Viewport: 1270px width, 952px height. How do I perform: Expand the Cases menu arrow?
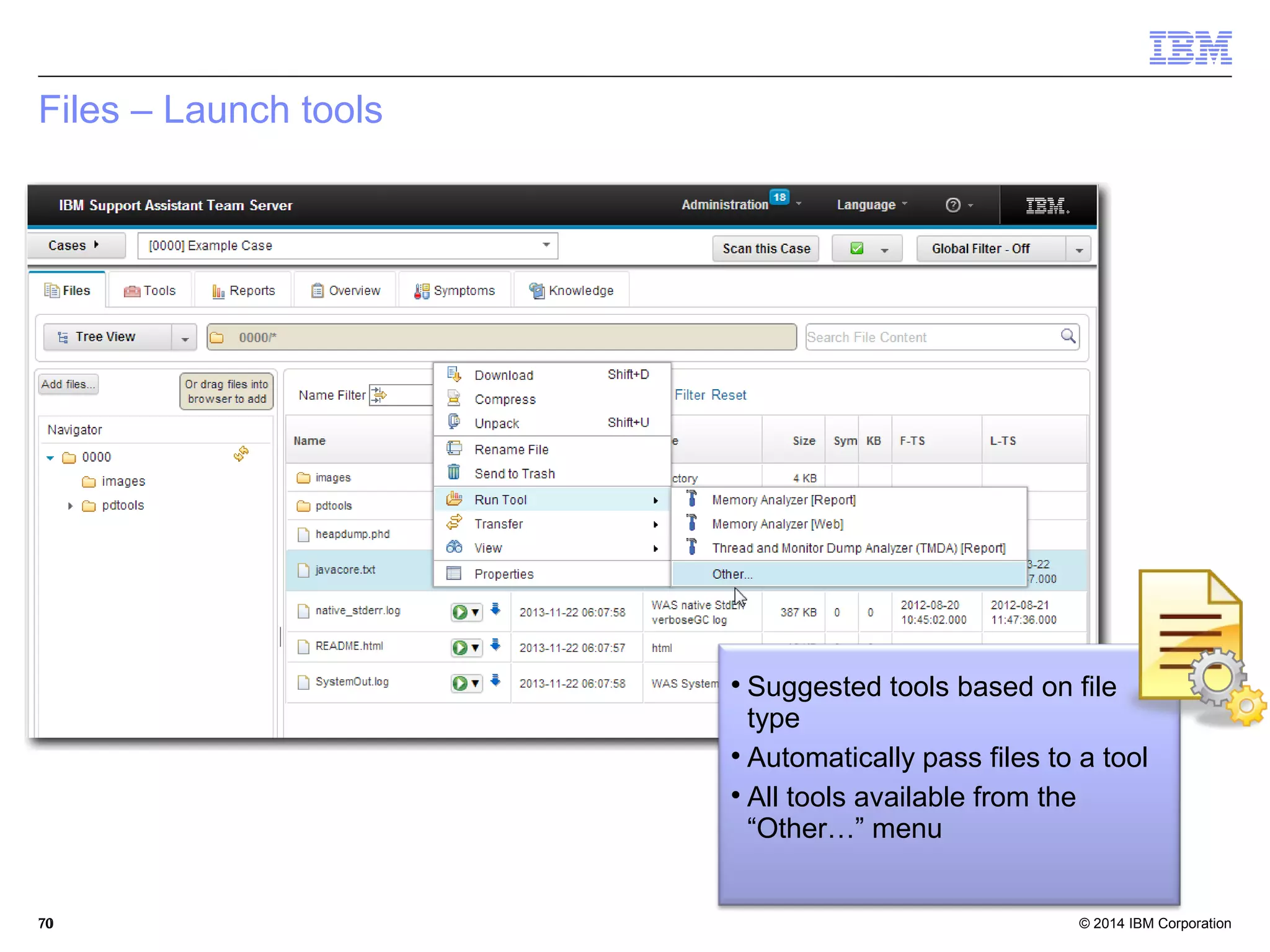tap(96, 245)
